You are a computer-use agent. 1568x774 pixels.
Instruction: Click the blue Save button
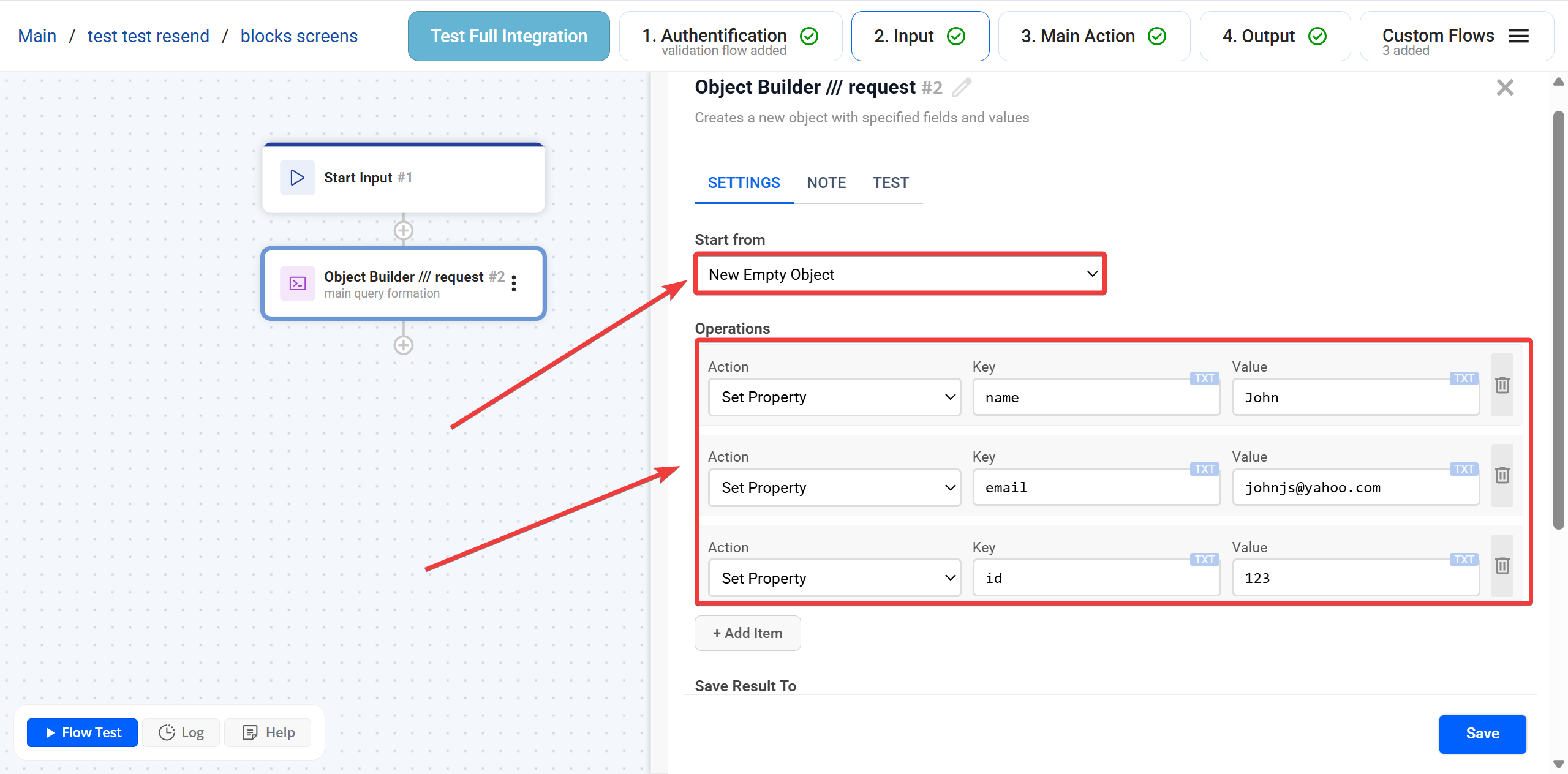tap(1482, 734)
